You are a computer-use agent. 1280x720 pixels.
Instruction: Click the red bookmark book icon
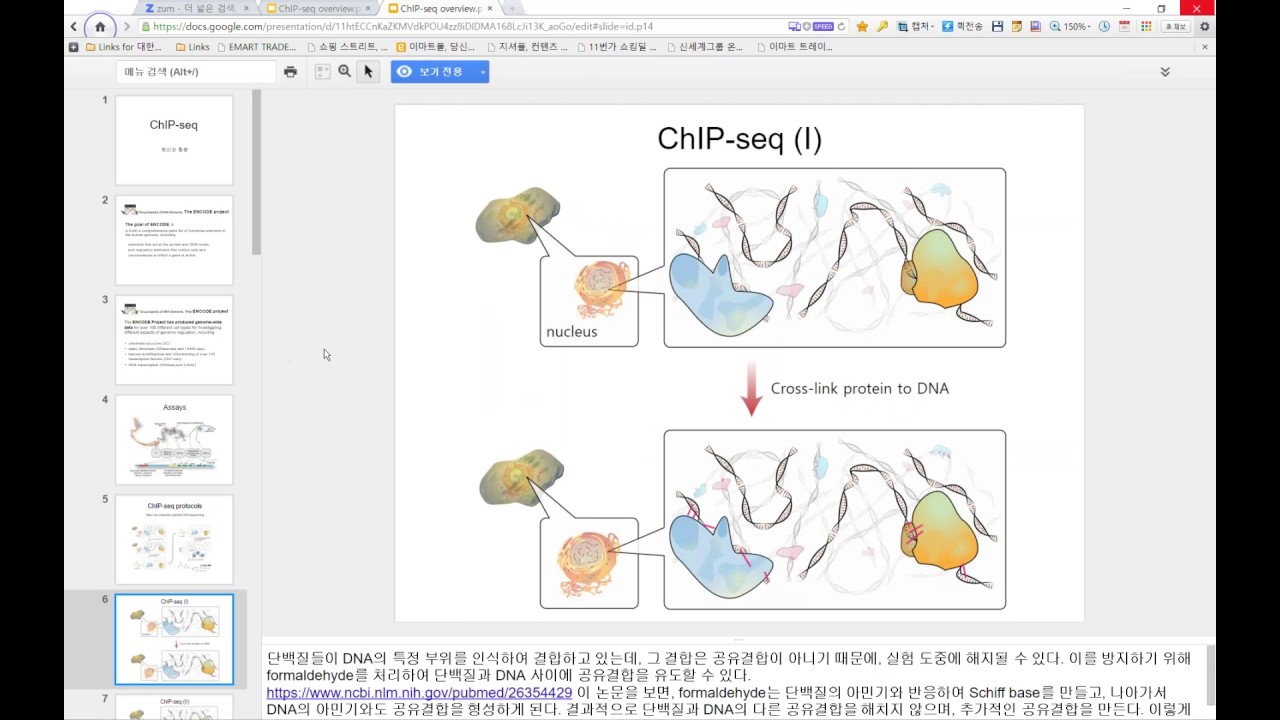click(x=1035, y=26)
